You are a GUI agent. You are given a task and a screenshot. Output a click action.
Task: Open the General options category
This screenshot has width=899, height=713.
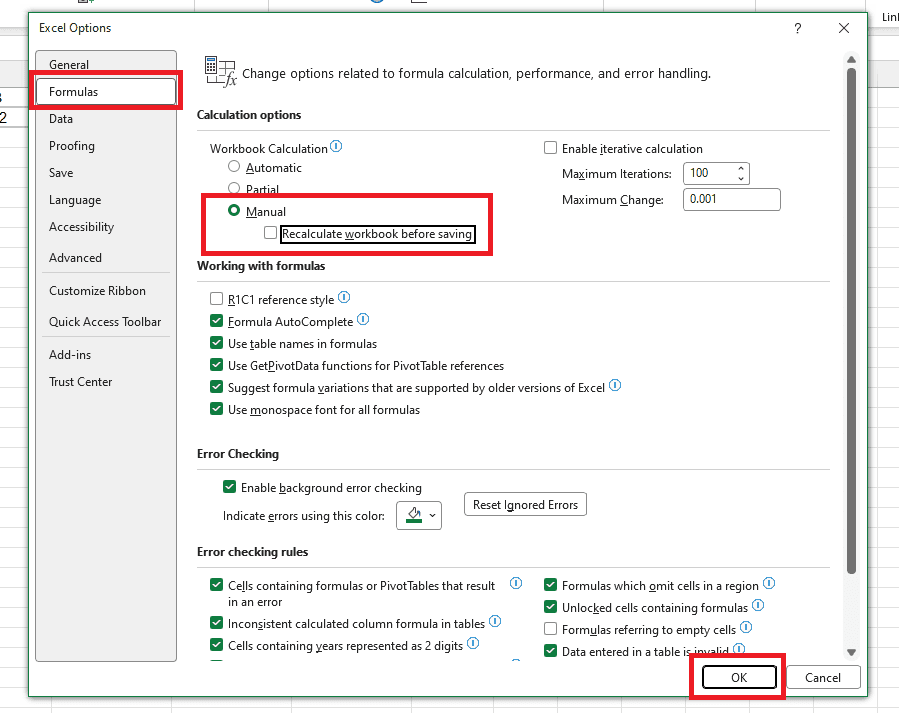[105, 65]
